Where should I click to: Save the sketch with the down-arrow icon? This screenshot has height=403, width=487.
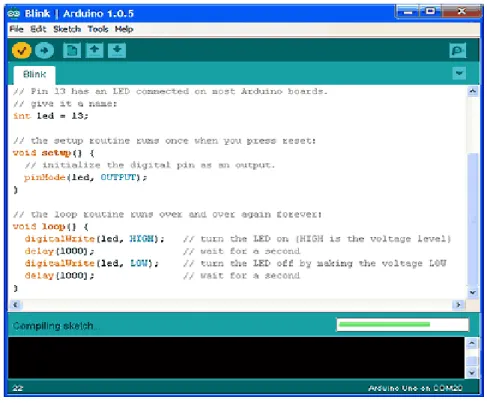point(117,50)
